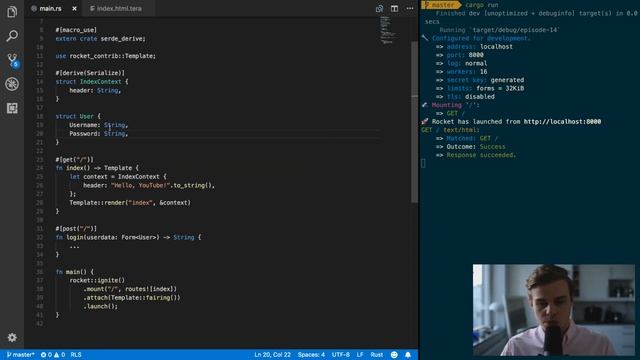Click 'cargo run' command in terminal
640x360 pixels.
tap(482, 5)
